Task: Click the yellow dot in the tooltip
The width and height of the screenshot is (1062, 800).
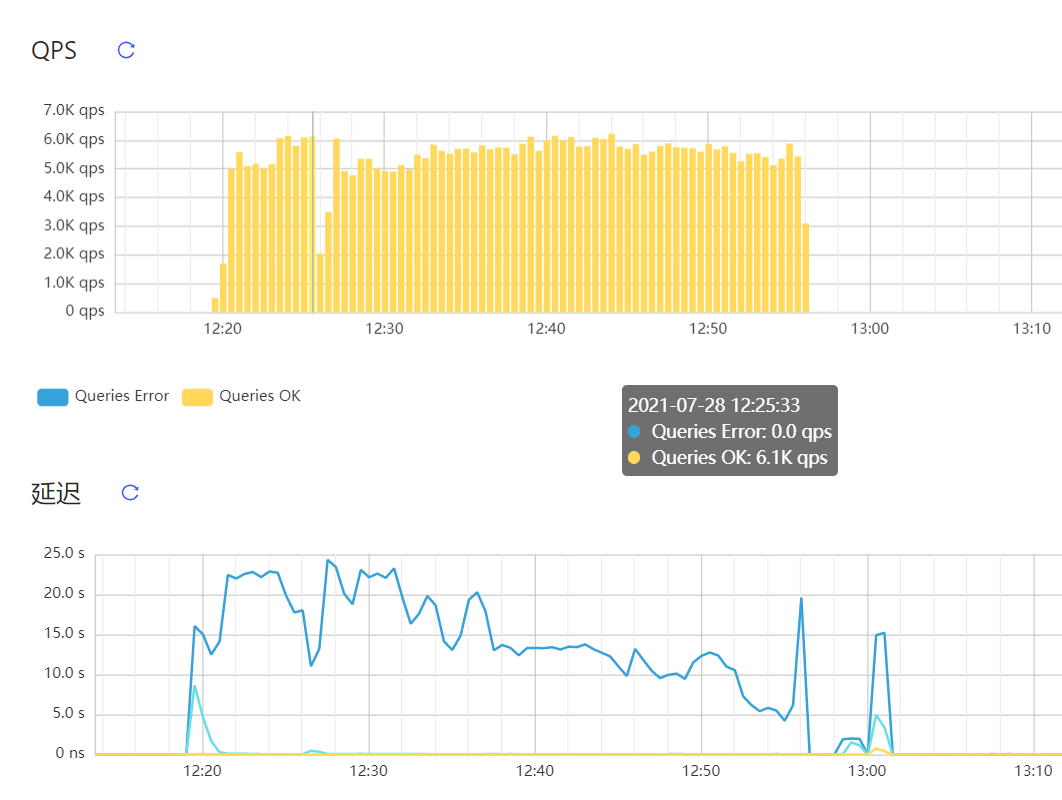Action: pos(634,458)
